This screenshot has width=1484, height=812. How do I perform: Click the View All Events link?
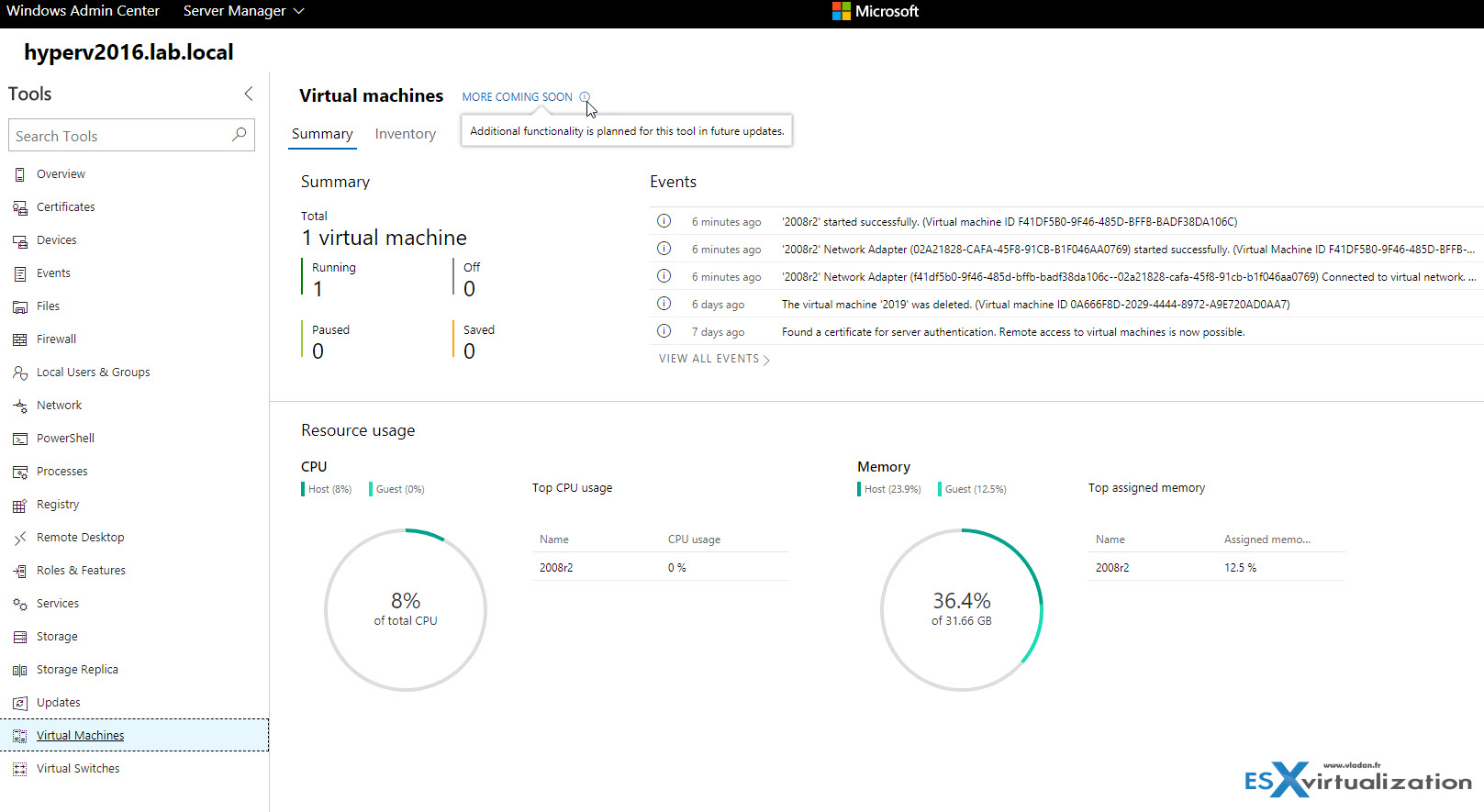point(714,359)
